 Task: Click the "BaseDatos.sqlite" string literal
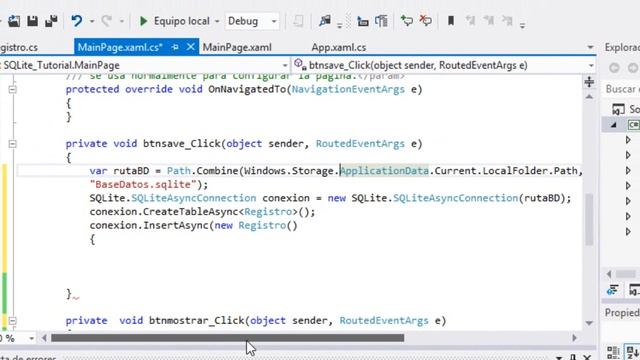coord(143,184)
